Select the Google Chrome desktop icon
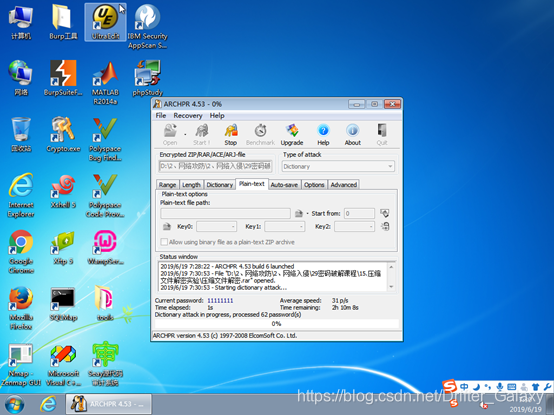The width and height of the screenshot is (554, 415). [x=21, y=252]
